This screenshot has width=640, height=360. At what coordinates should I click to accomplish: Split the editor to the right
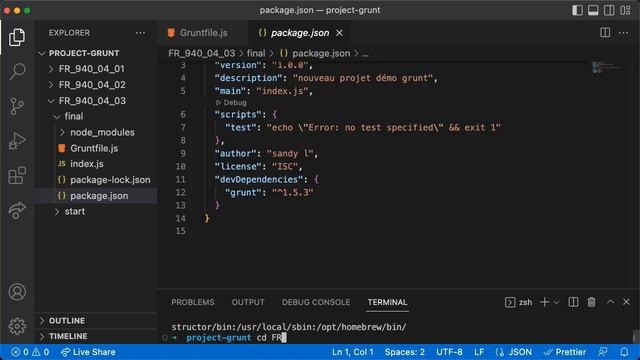click(x=605, y=33)
